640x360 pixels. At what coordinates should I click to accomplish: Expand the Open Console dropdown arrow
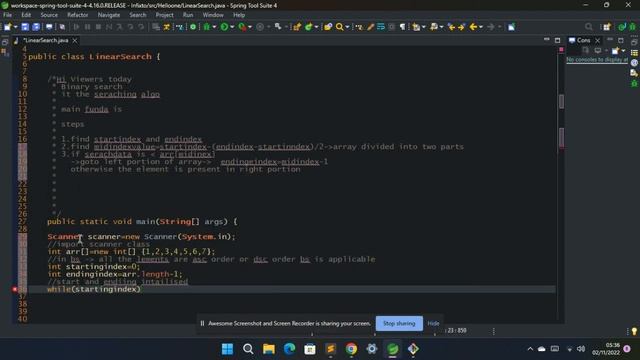click(x=623, y=51)
